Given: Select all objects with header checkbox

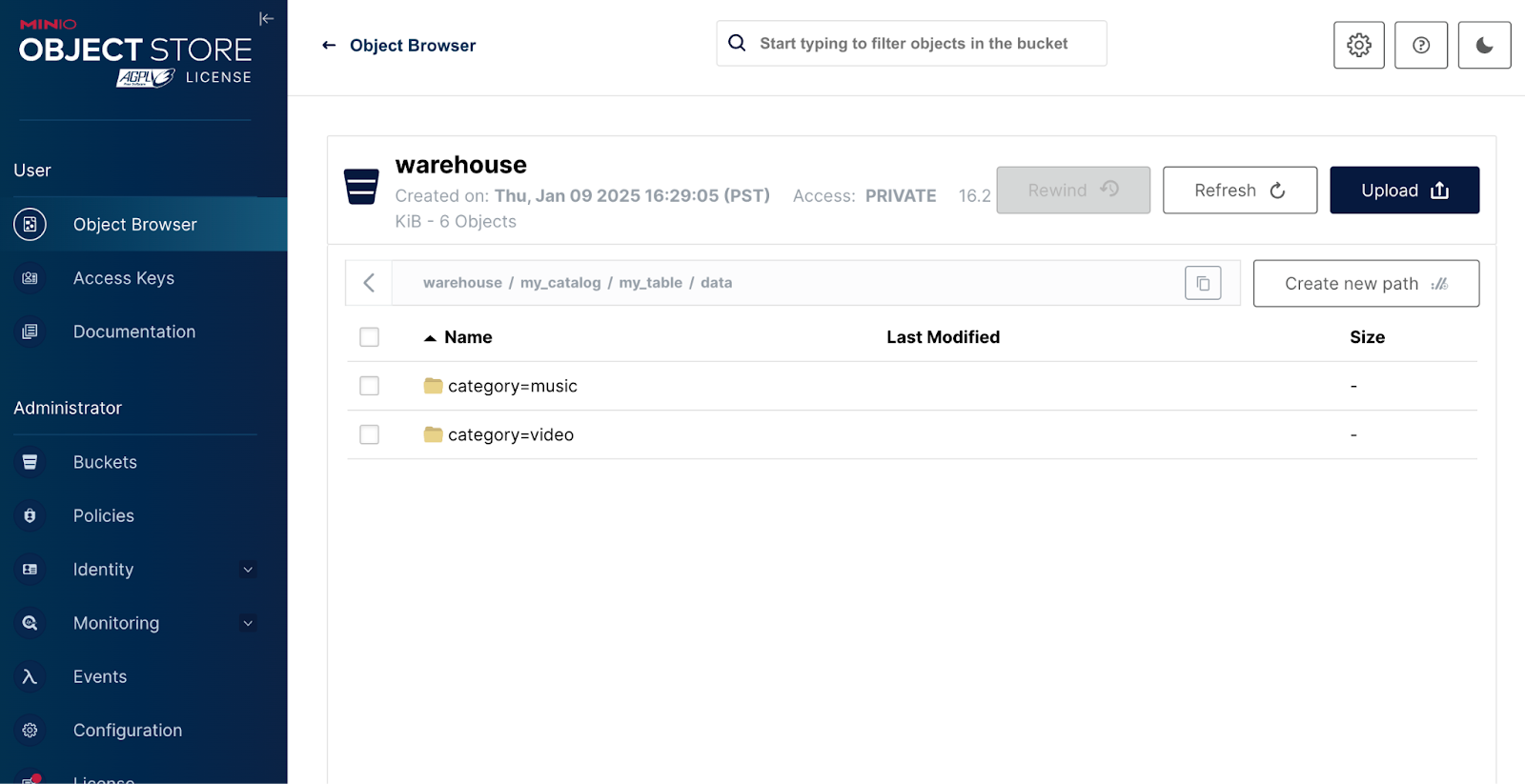Looking at the screenshot, I should [369, 337].
